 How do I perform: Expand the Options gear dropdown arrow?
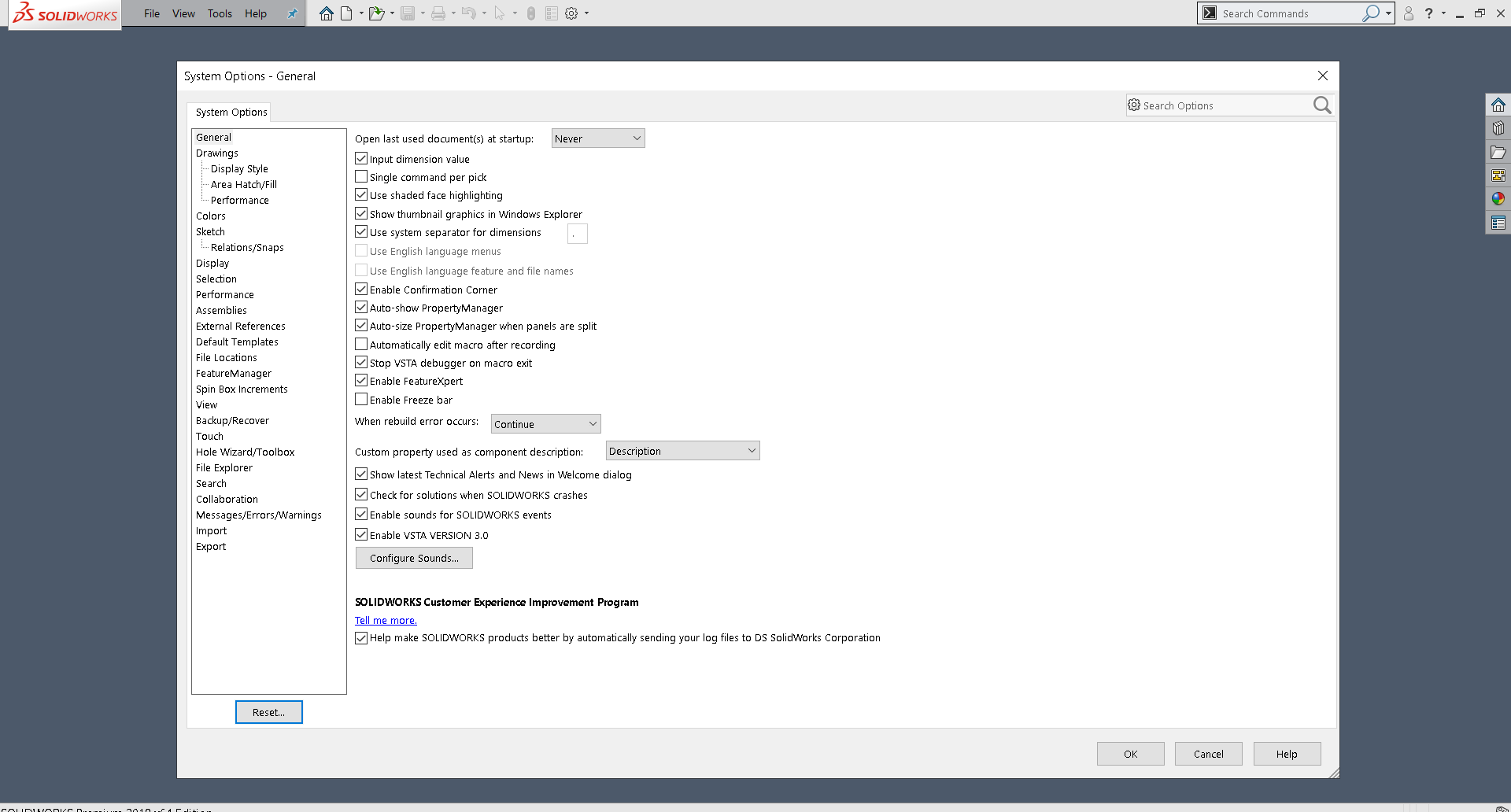click(587, 13)
